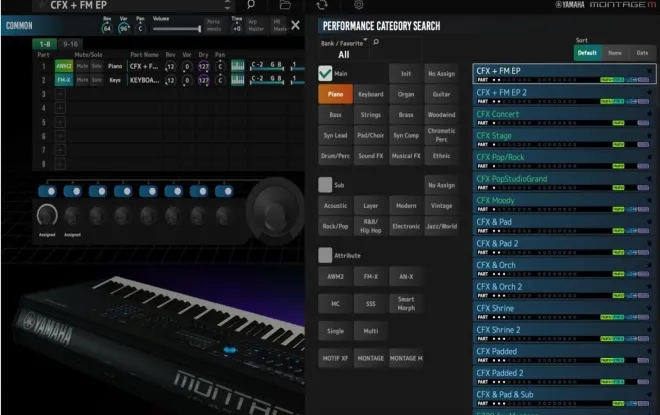
Task: Open the settings gear icon
Action: [x=359, y=5]
